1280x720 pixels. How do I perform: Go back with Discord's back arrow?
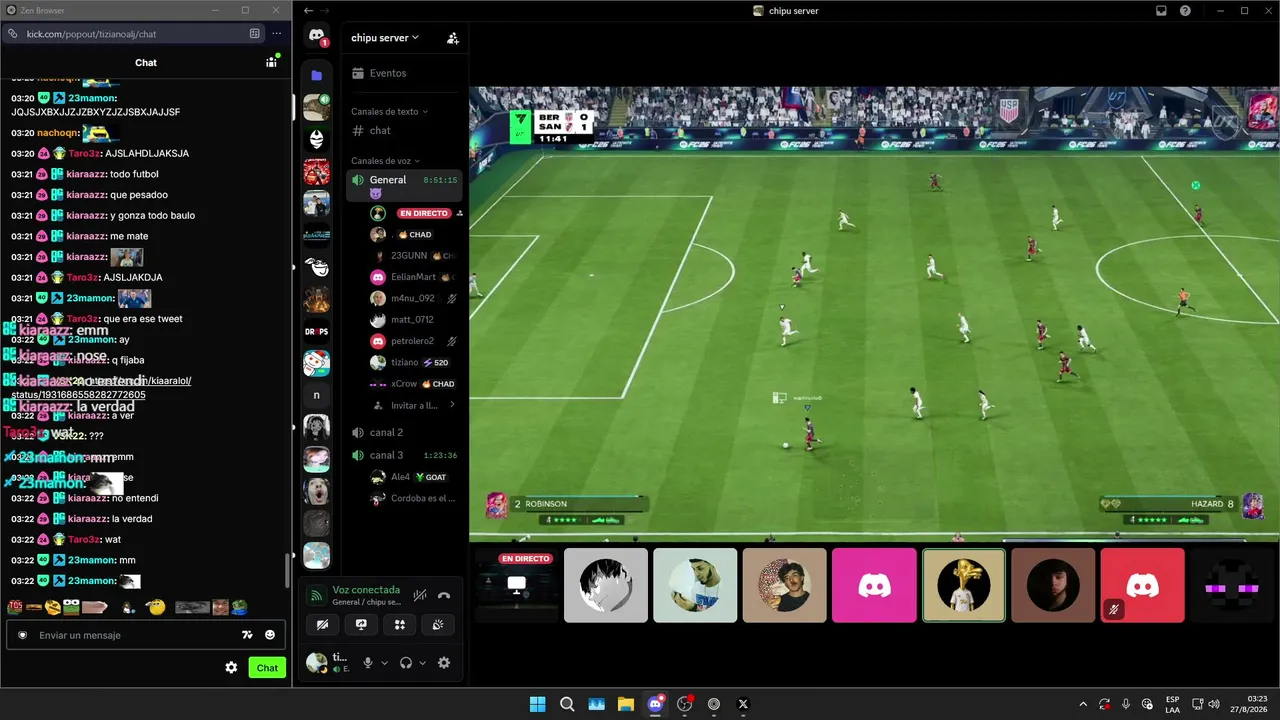pyautogui.click(x=309, y=11)
